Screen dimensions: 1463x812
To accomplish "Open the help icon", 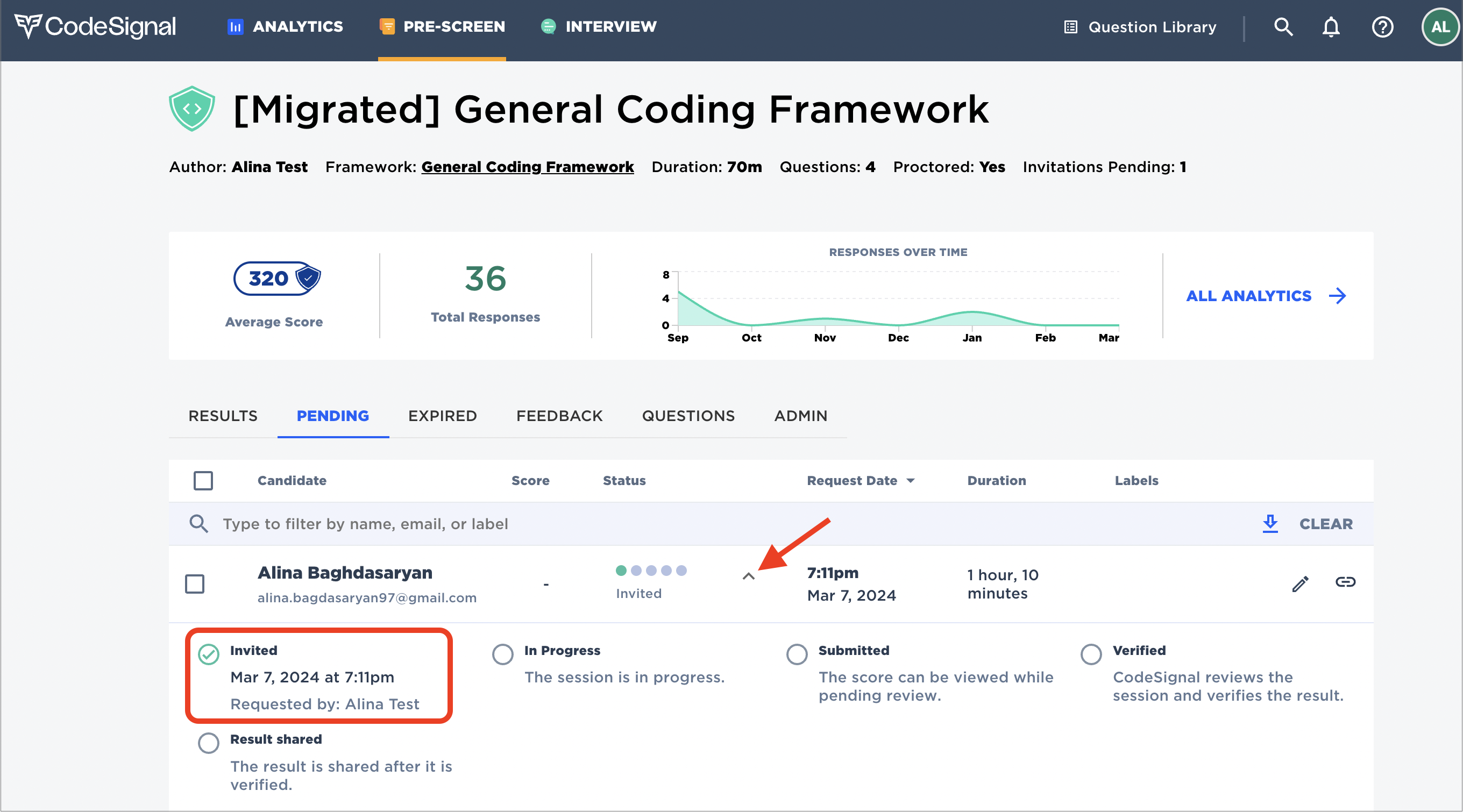I will [x=1382, y=27].
